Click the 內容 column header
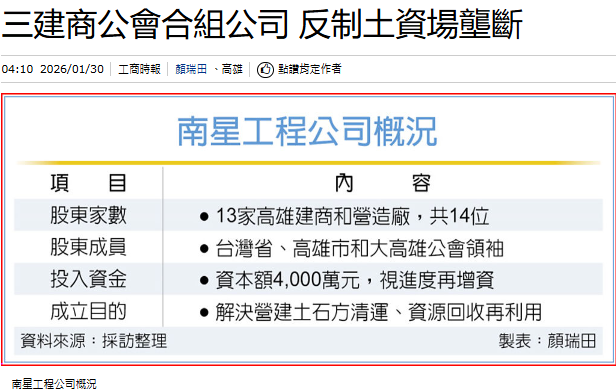Screen dimensions: 616x389 point(383,183)
